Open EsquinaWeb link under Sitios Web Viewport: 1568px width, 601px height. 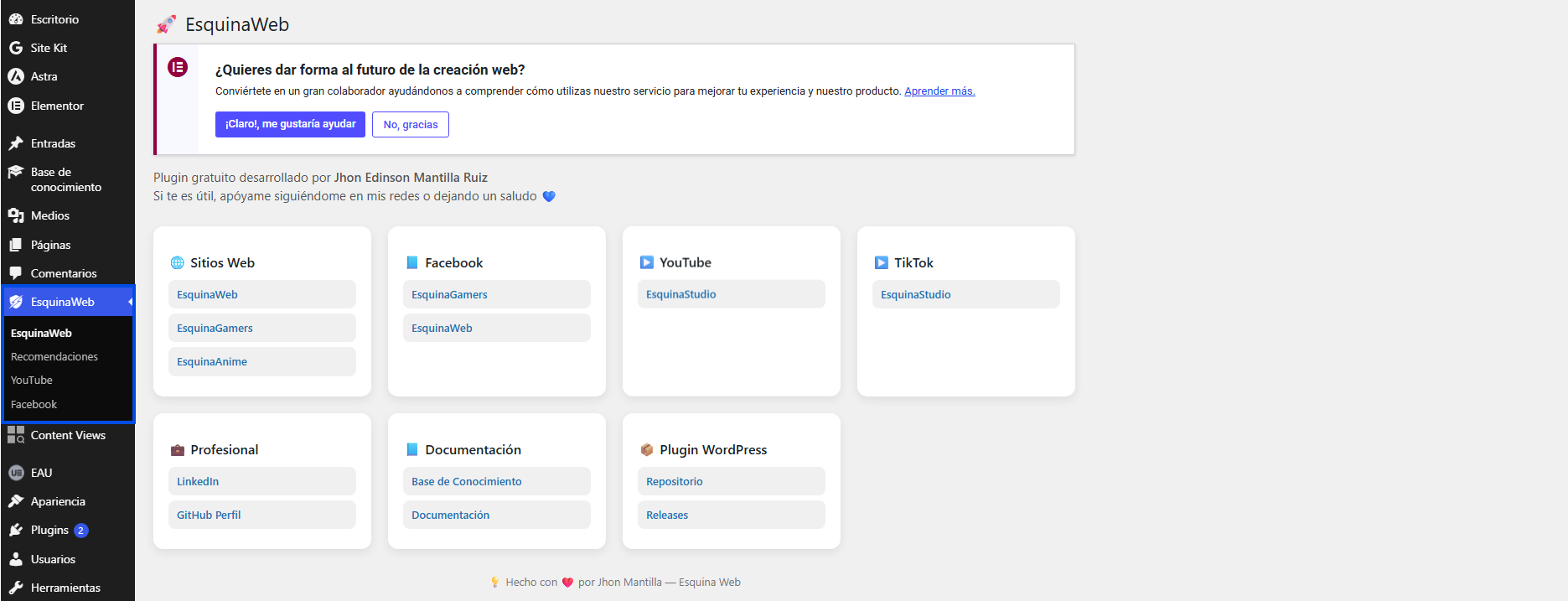click(262, 294)
